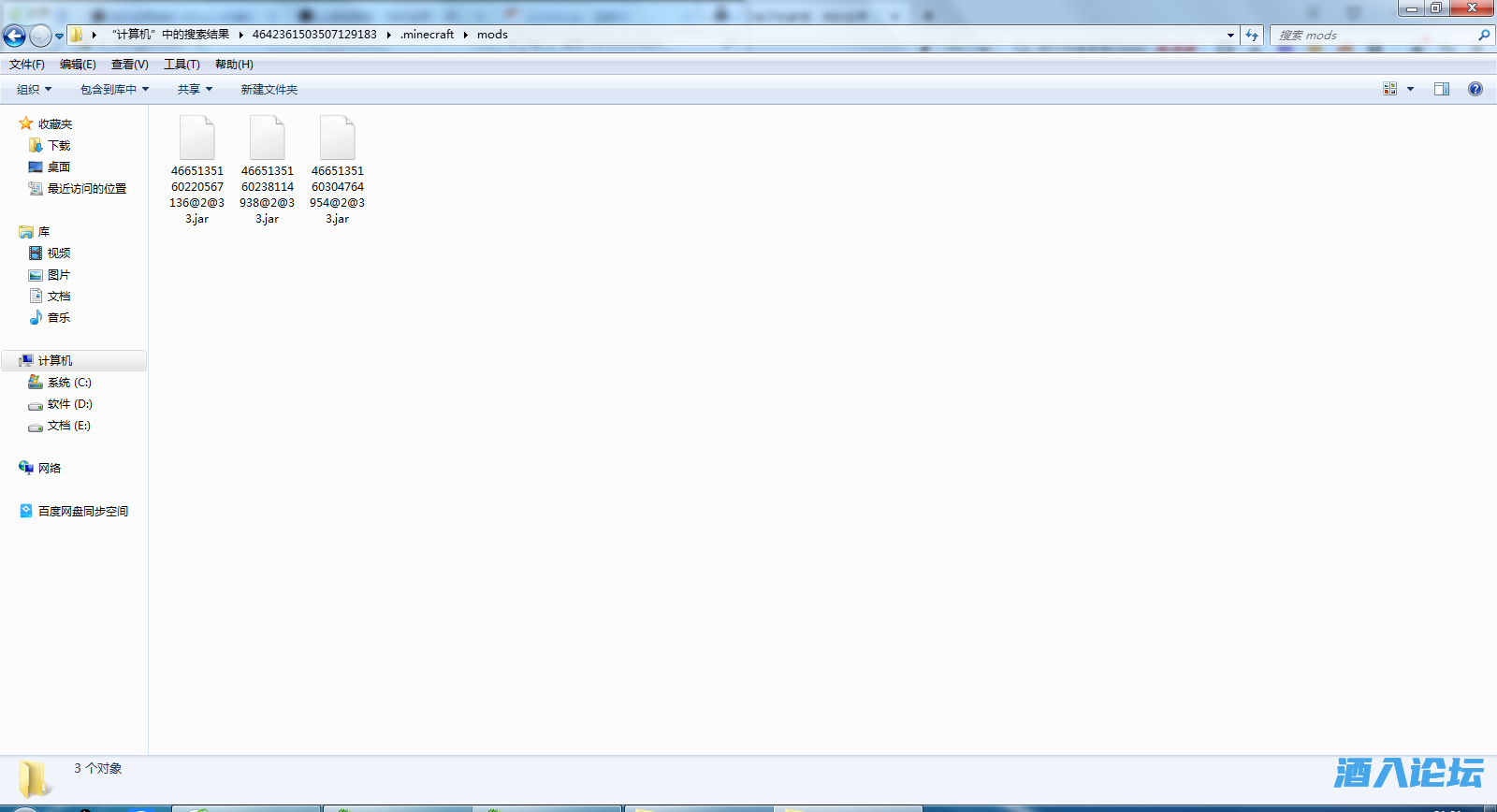Click the 桌面 desktop icon
Viewport: 1497px width, 812px height.
coord(36,167)
